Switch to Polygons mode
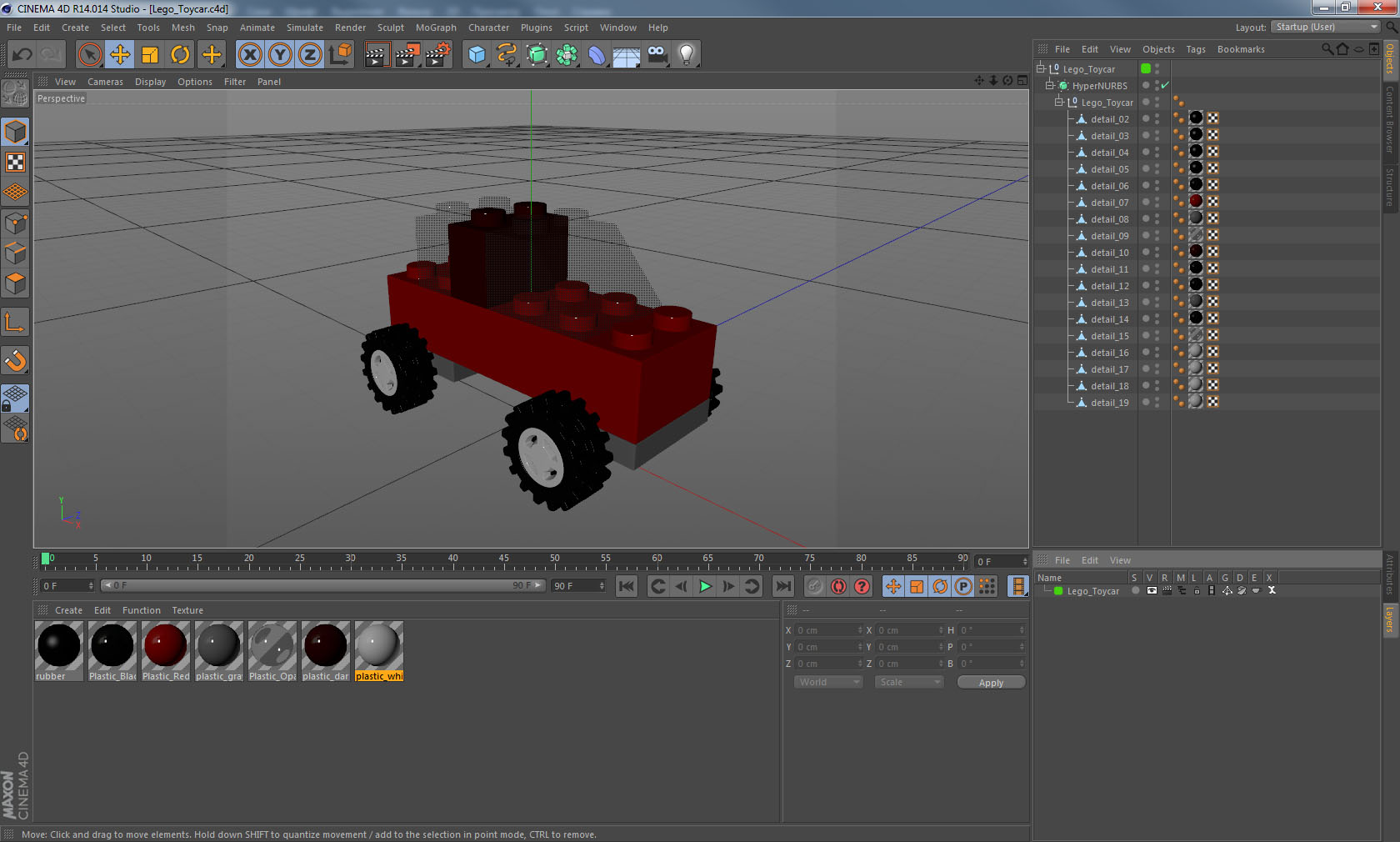Image resolution: width=1400 pixels, height=842 pixels. [x=16, y=283]
